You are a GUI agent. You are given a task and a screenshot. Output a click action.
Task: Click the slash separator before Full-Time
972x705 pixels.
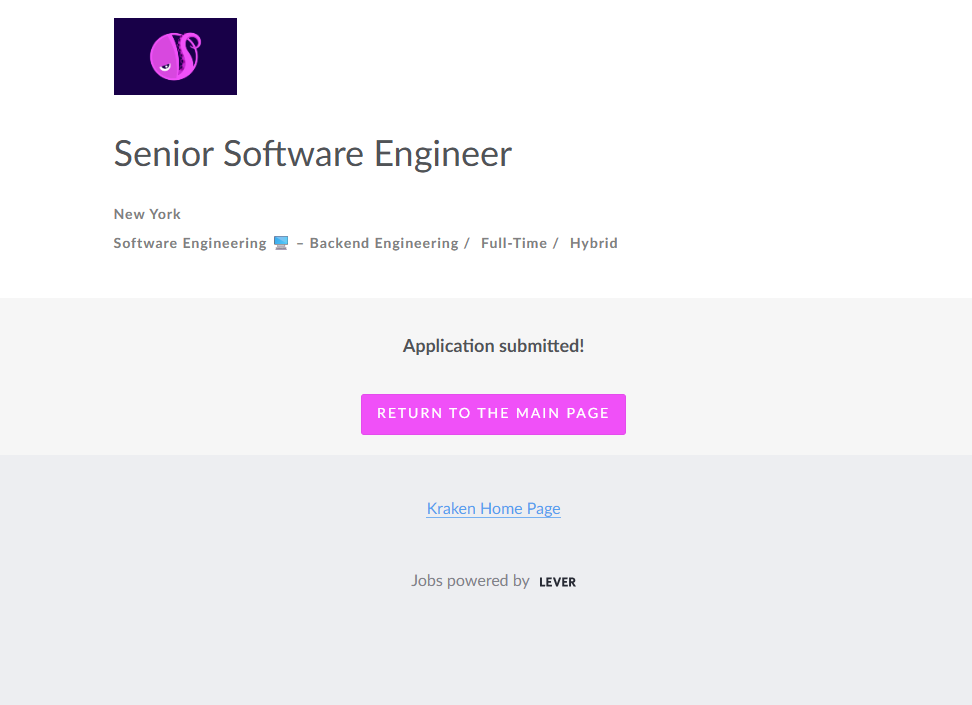coord(467,243)
